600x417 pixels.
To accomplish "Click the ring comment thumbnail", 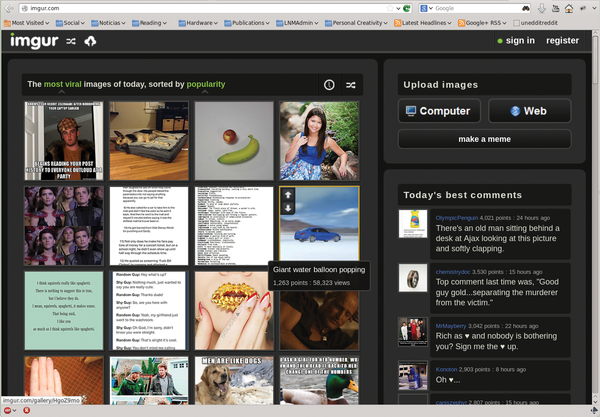I will pos(413,278).
